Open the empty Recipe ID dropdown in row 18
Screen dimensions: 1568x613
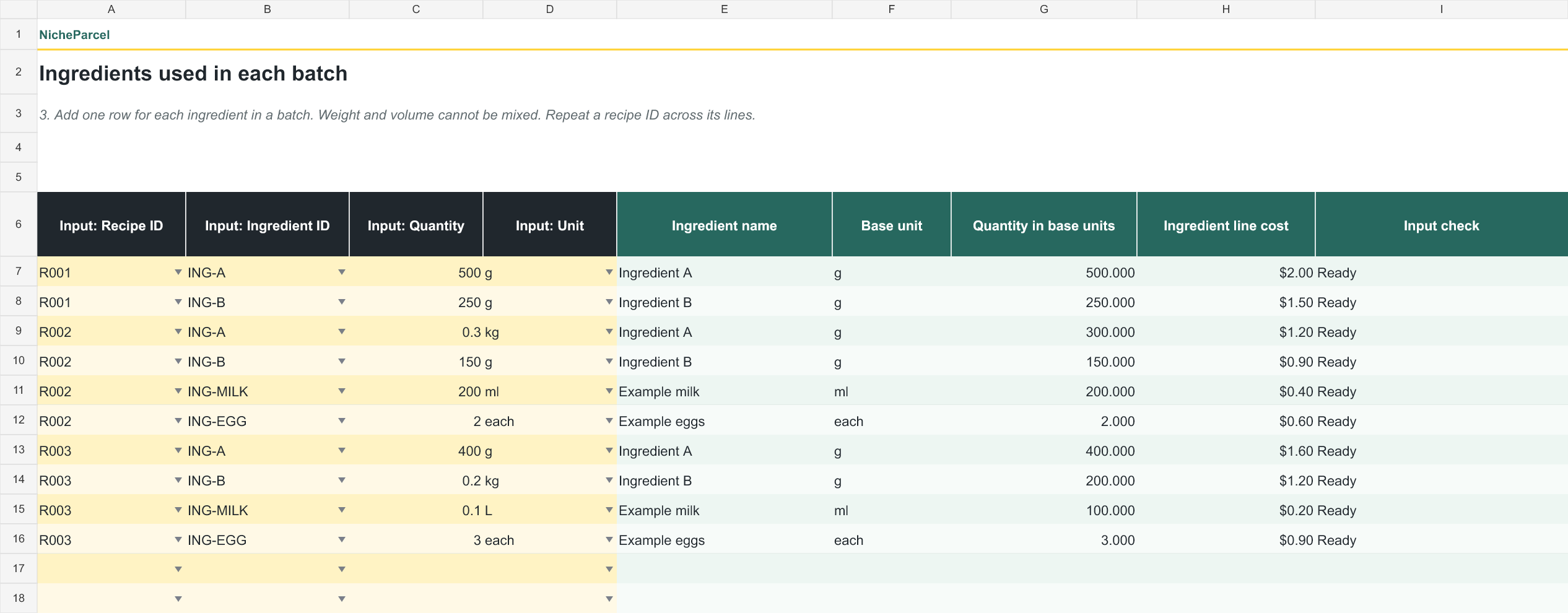(x=178, y=599)
